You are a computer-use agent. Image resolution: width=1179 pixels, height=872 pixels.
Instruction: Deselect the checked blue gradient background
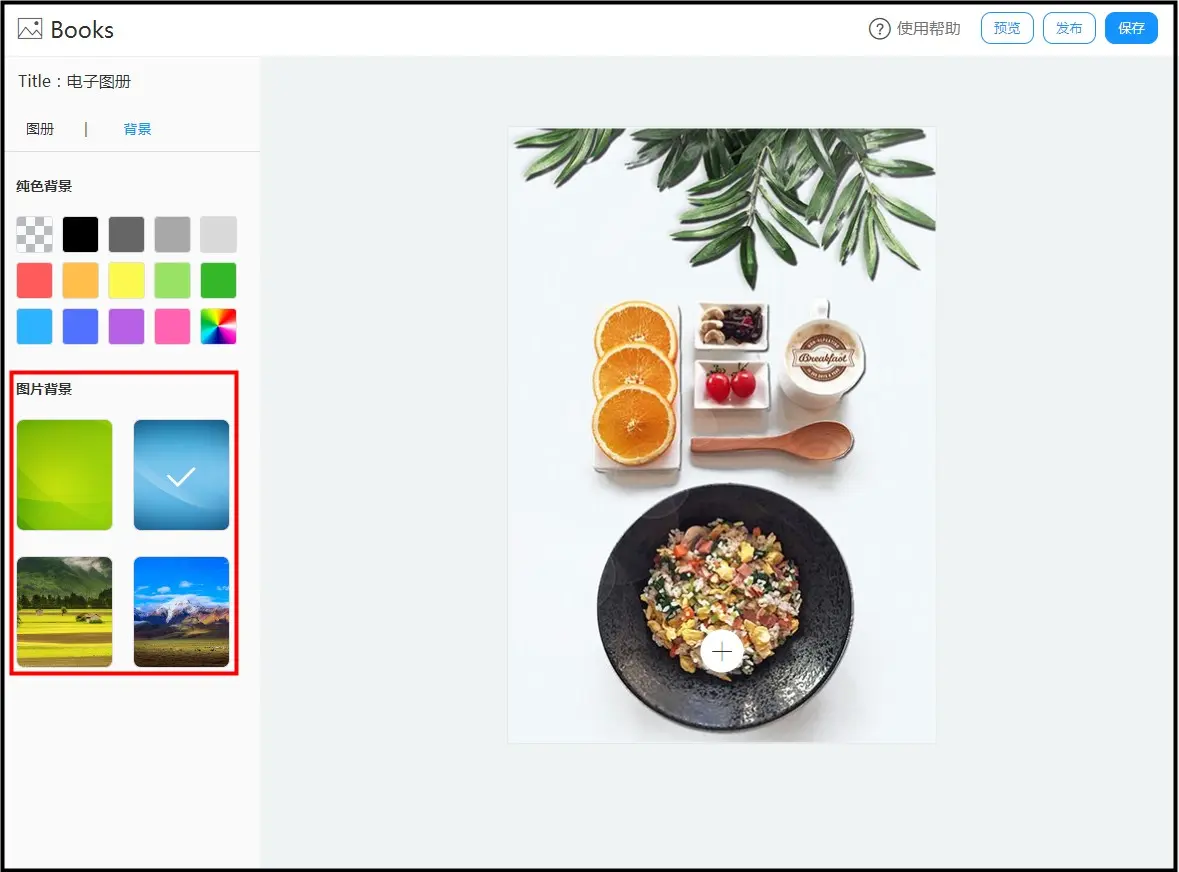coord(181,475)
